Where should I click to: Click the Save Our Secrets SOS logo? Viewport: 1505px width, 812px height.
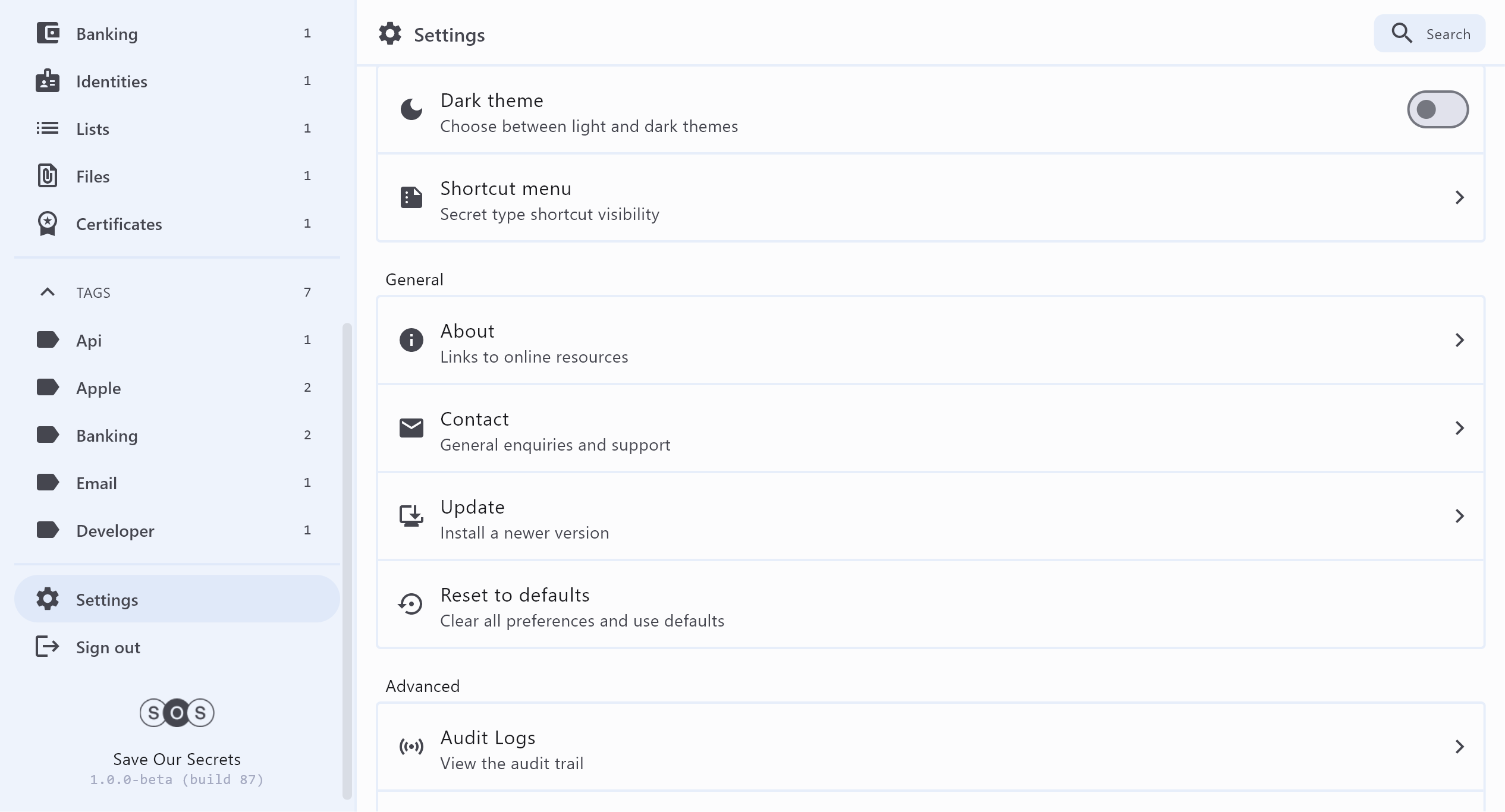click(177, 713)
